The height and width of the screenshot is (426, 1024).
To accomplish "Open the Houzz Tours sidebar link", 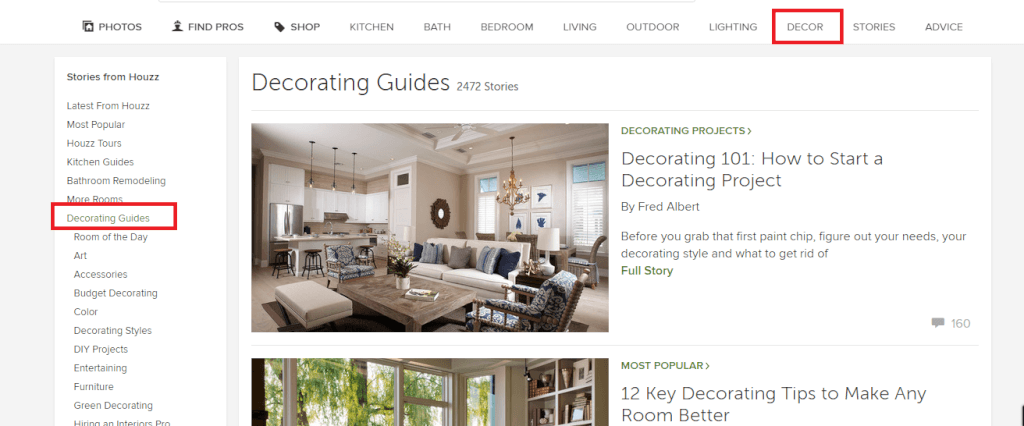I will (x=94, y=143).
